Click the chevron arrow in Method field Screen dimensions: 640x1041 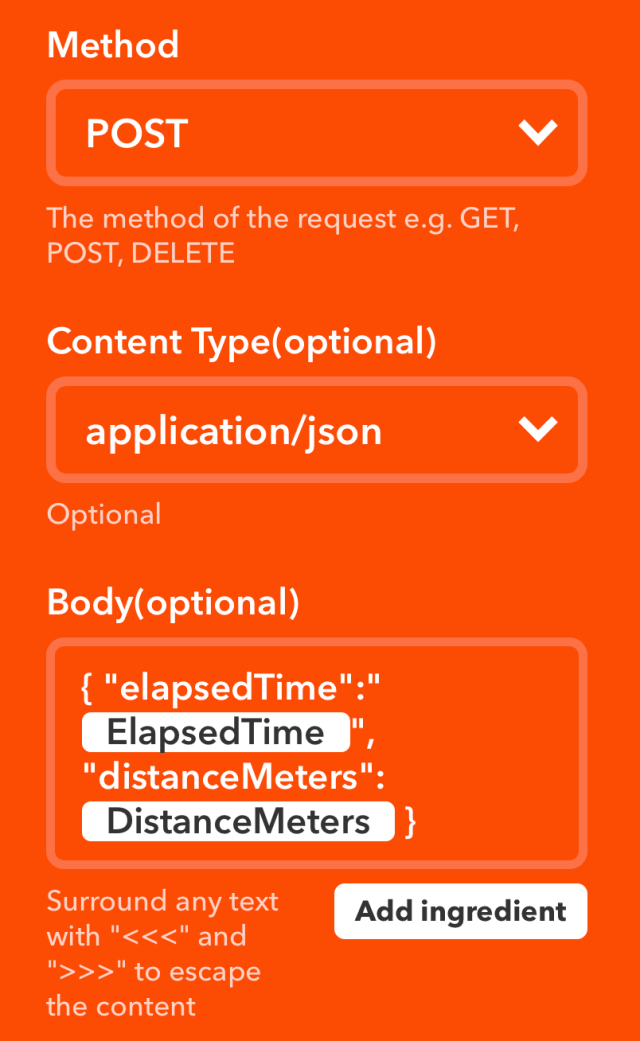click(x=538, y=133)
